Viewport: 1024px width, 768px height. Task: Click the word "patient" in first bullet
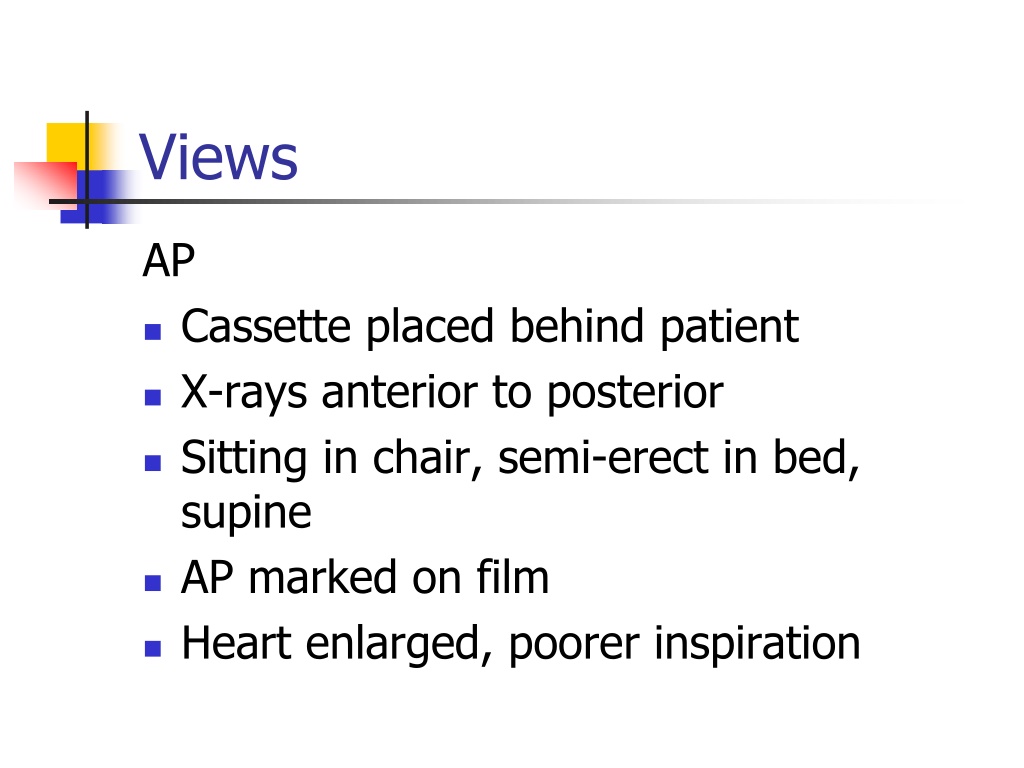pyautogui.click(x=729, y=328)
